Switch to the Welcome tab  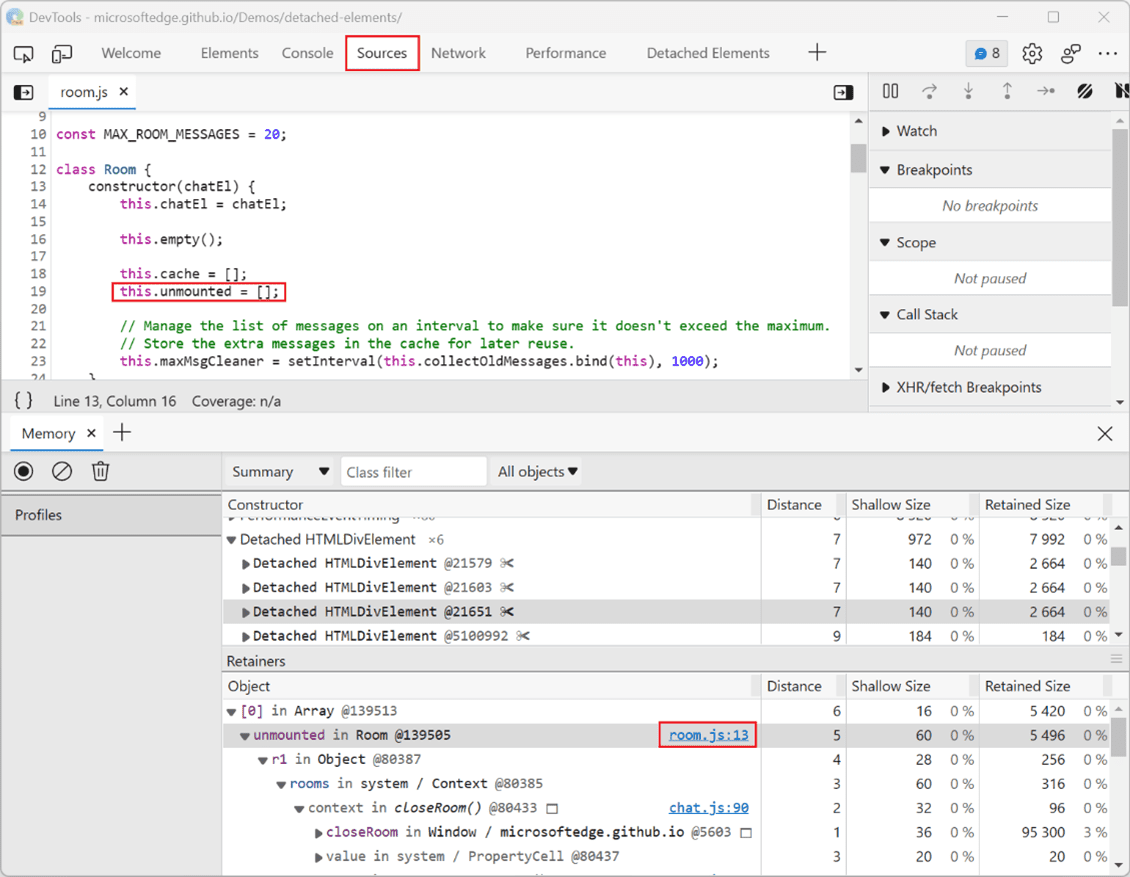[131, 53]
